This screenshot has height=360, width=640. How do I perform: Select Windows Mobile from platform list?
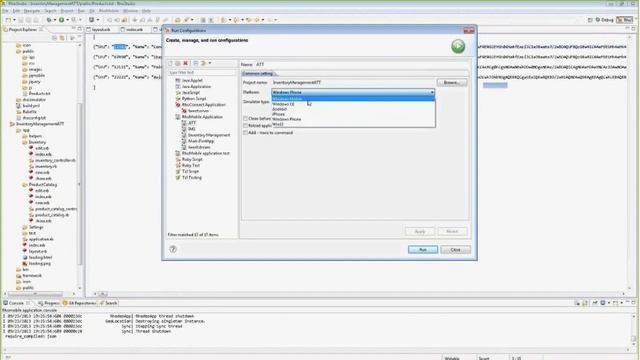(353, 99)
